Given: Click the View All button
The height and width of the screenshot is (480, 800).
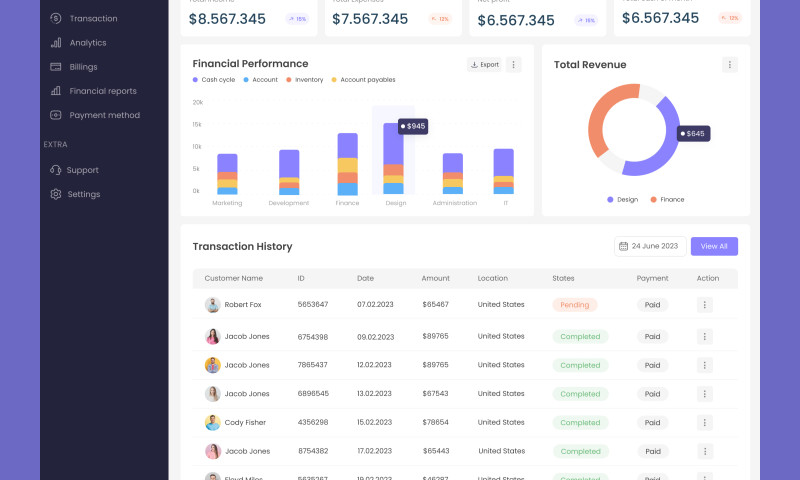Looking at the screenshot, I should (714, 246).
